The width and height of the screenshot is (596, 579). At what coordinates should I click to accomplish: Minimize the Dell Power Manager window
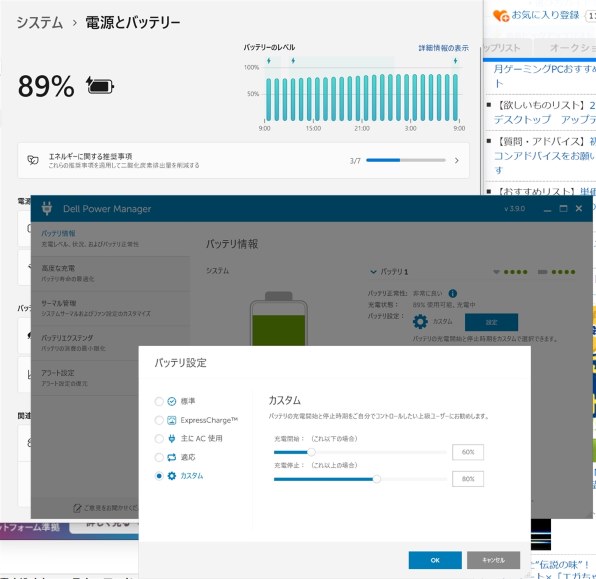547,209
